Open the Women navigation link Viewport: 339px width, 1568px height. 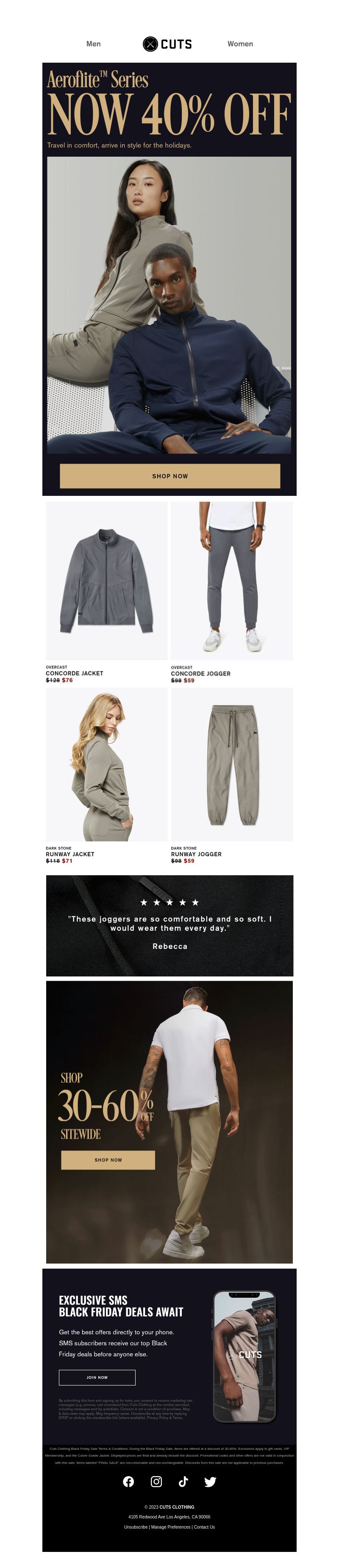pos(240,44)
